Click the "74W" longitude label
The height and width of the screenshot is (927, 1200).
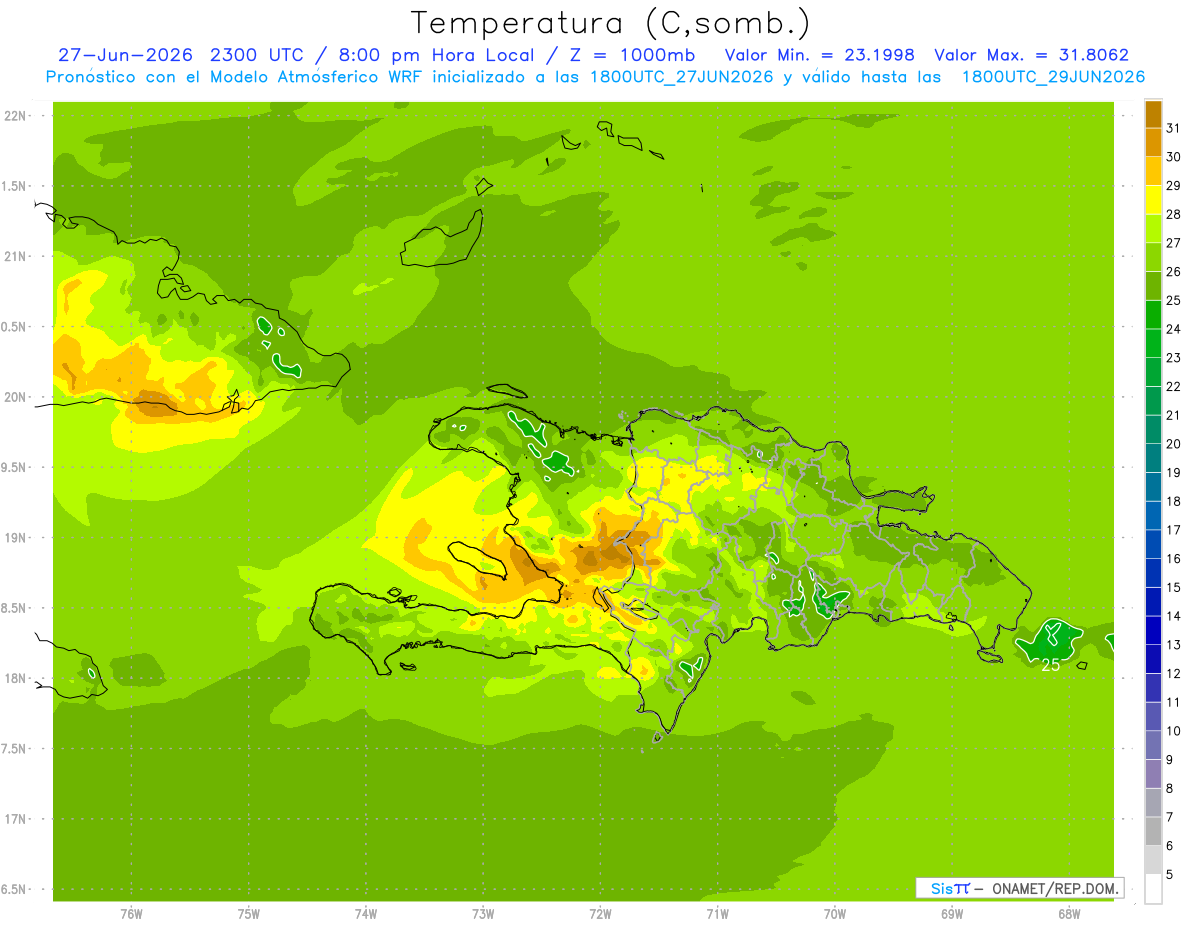pyautogui.click(x=366, y=914)
